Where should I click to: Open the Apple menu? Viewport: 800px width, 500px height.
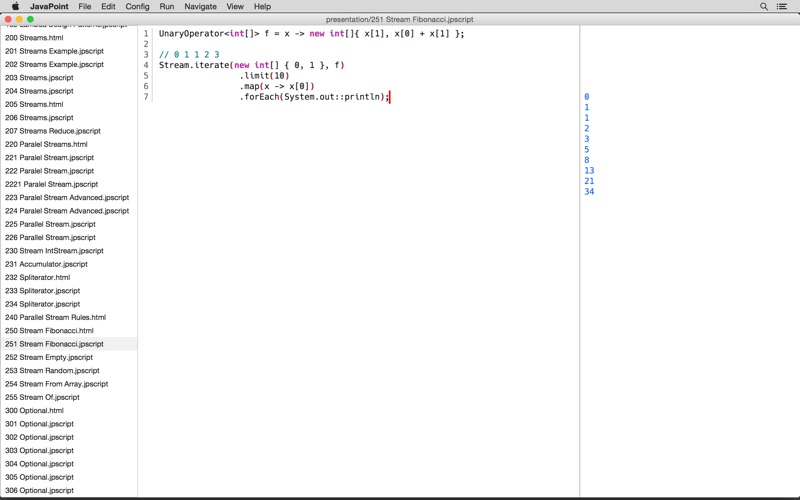(x=15, y=6)
